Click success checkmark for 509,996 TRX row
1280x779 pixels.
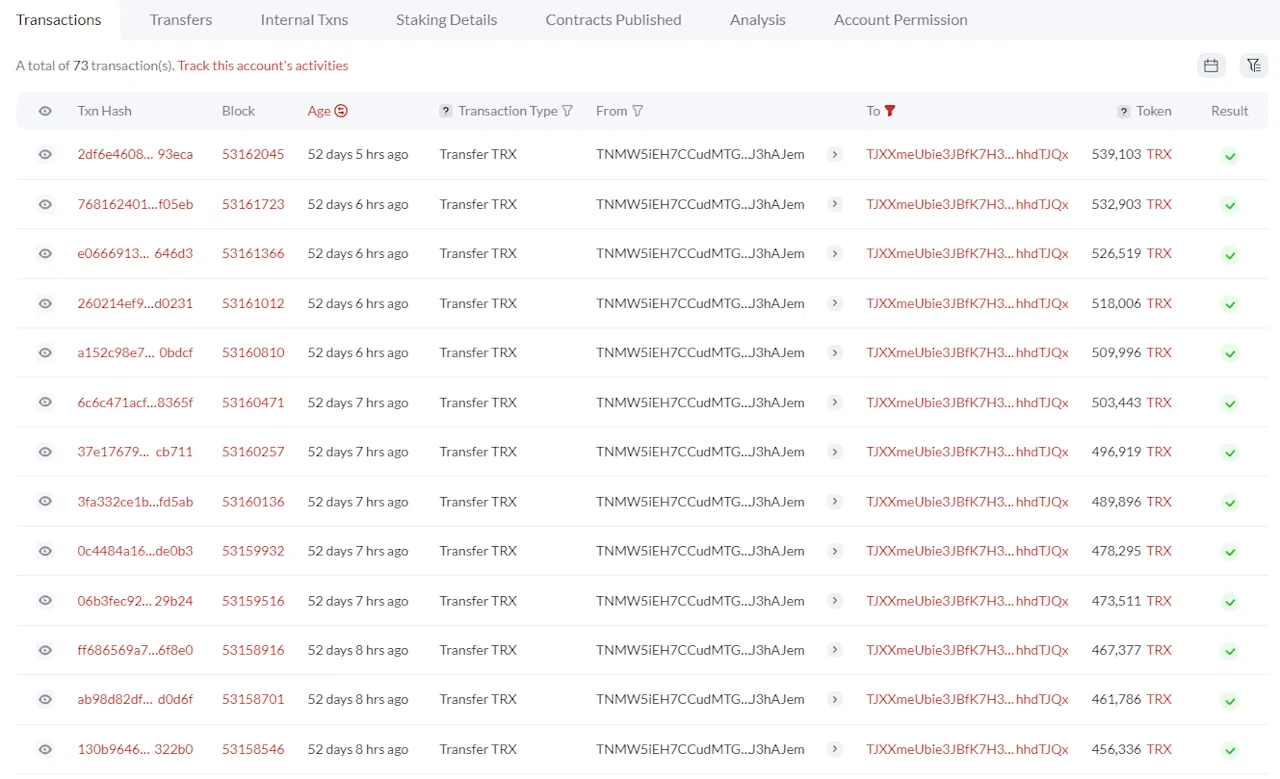click(1230, 354)
